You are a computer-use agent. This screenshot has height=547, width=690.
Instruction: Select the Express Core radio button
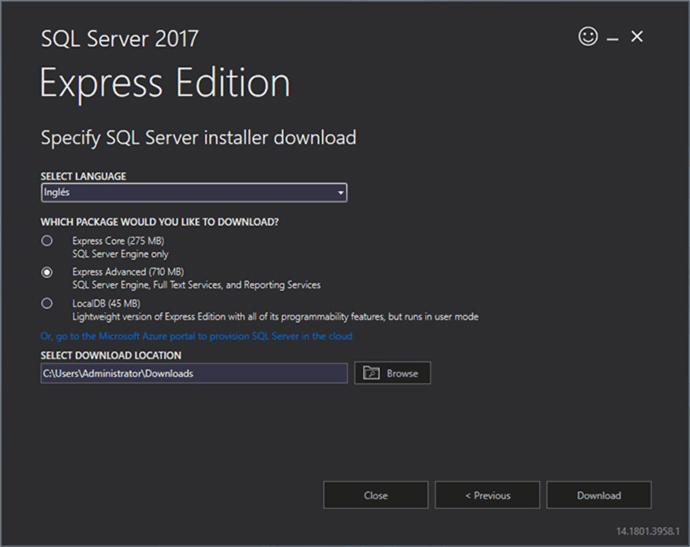pyautogui.click(x=47, y=241)
